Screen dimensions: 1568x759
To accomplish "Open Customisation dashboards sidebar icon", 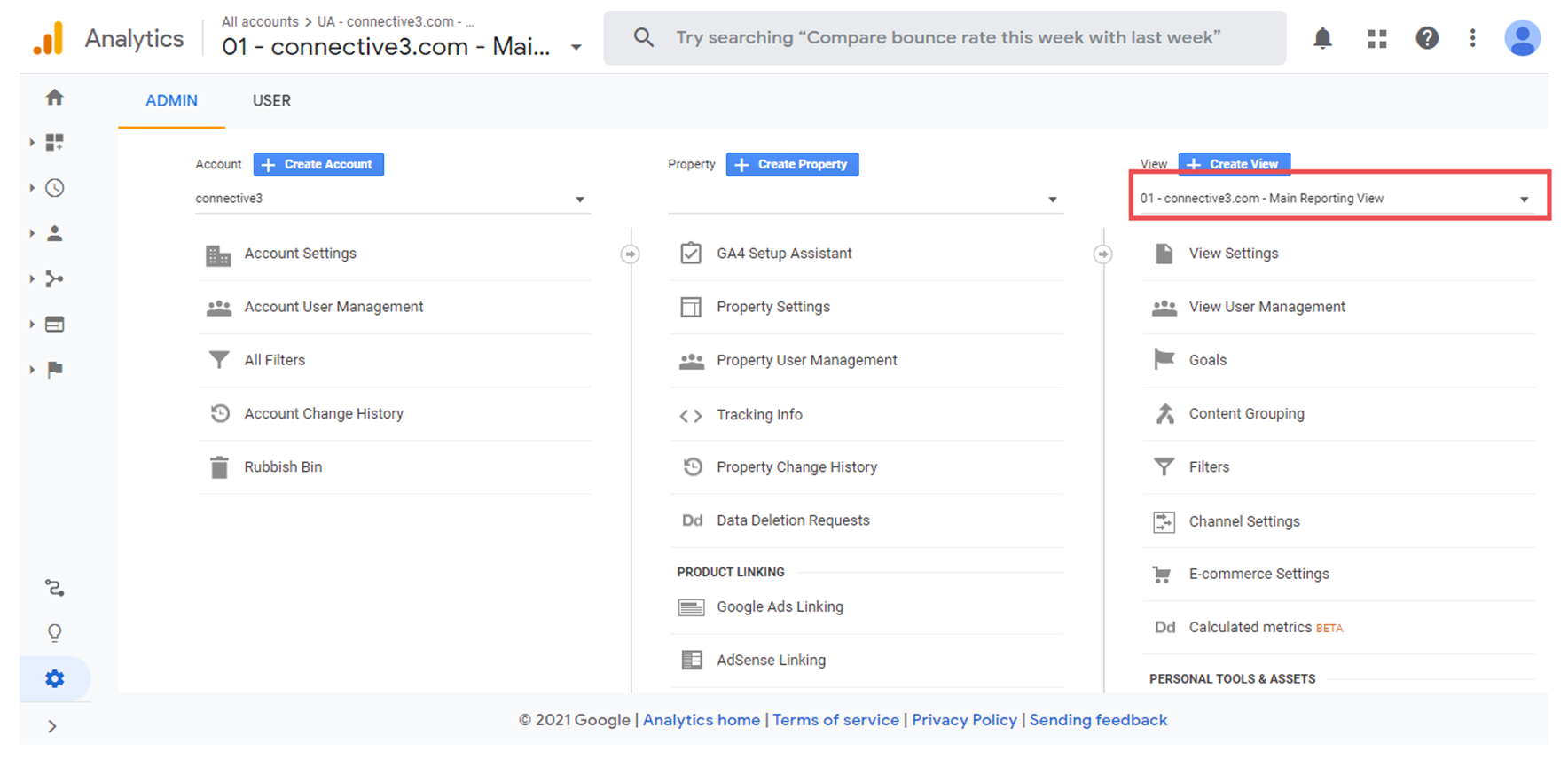I will [x=55, y=142].
